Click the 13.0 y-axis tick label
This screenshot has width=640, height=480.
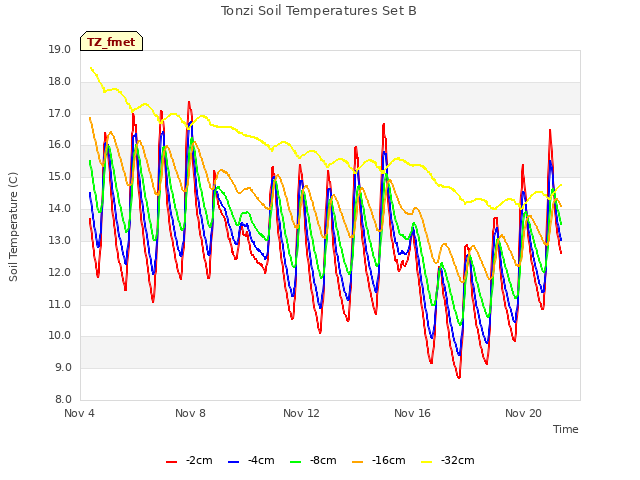tap(60, 240)
